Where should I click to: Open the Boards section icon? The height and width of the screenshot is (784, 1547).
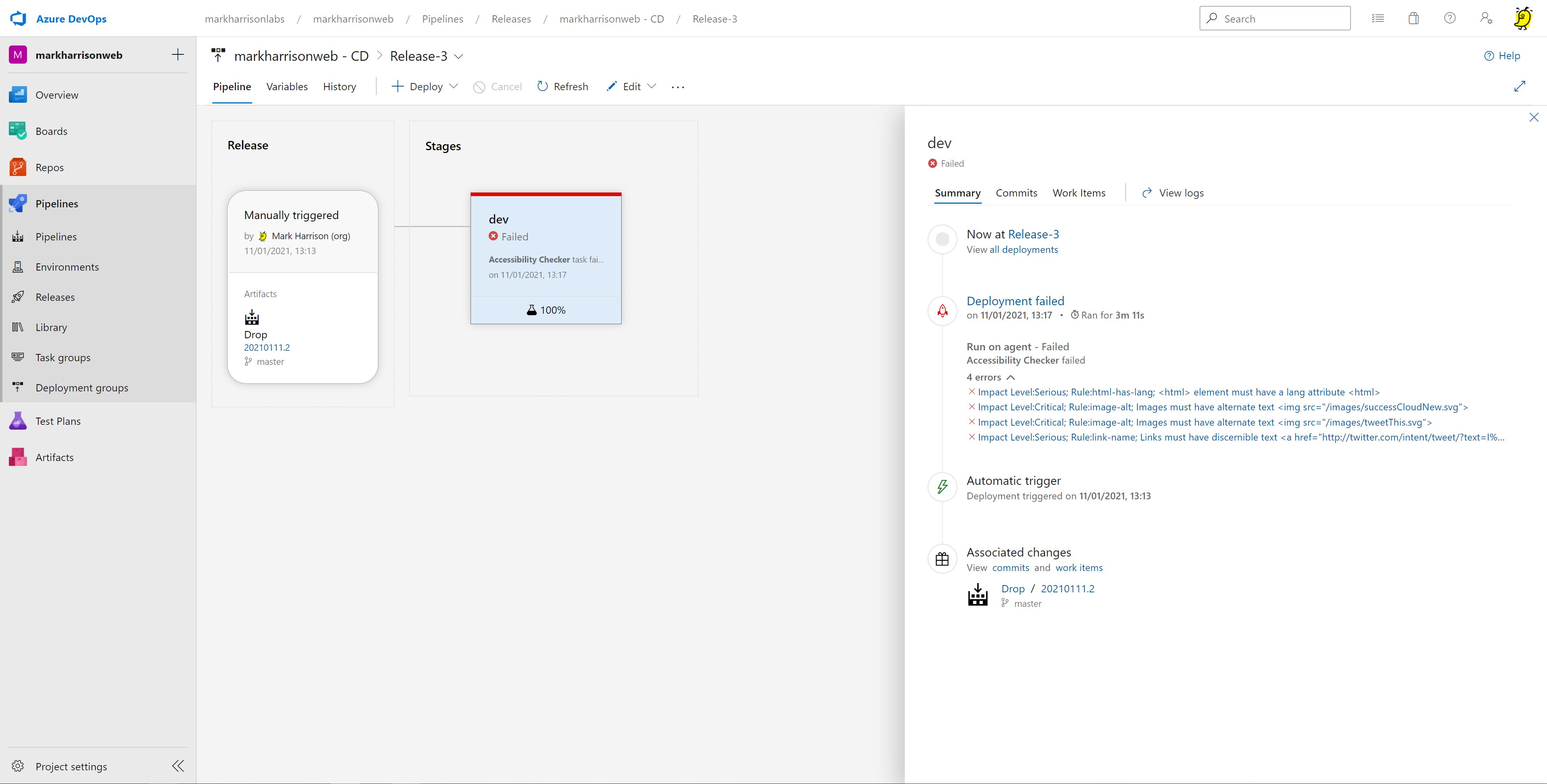coord(17,131)
